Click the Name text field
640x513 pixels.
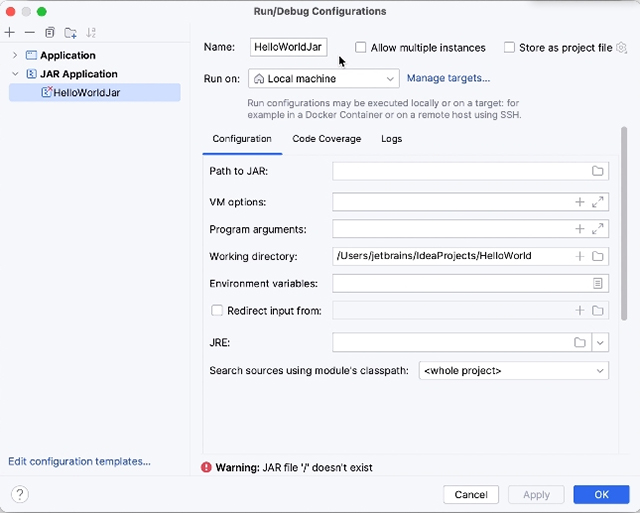(x=289, y=47)
